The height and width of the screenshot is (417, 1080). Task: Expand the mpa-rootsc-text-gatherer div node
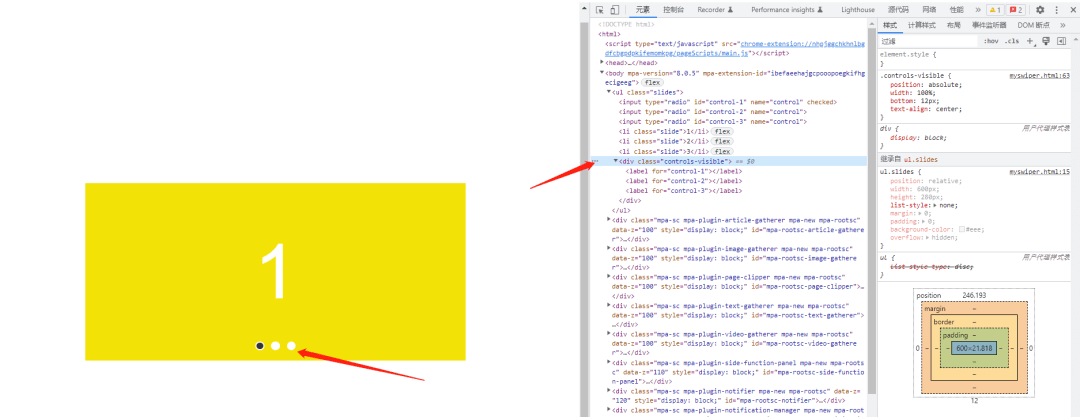coord(609,306)
